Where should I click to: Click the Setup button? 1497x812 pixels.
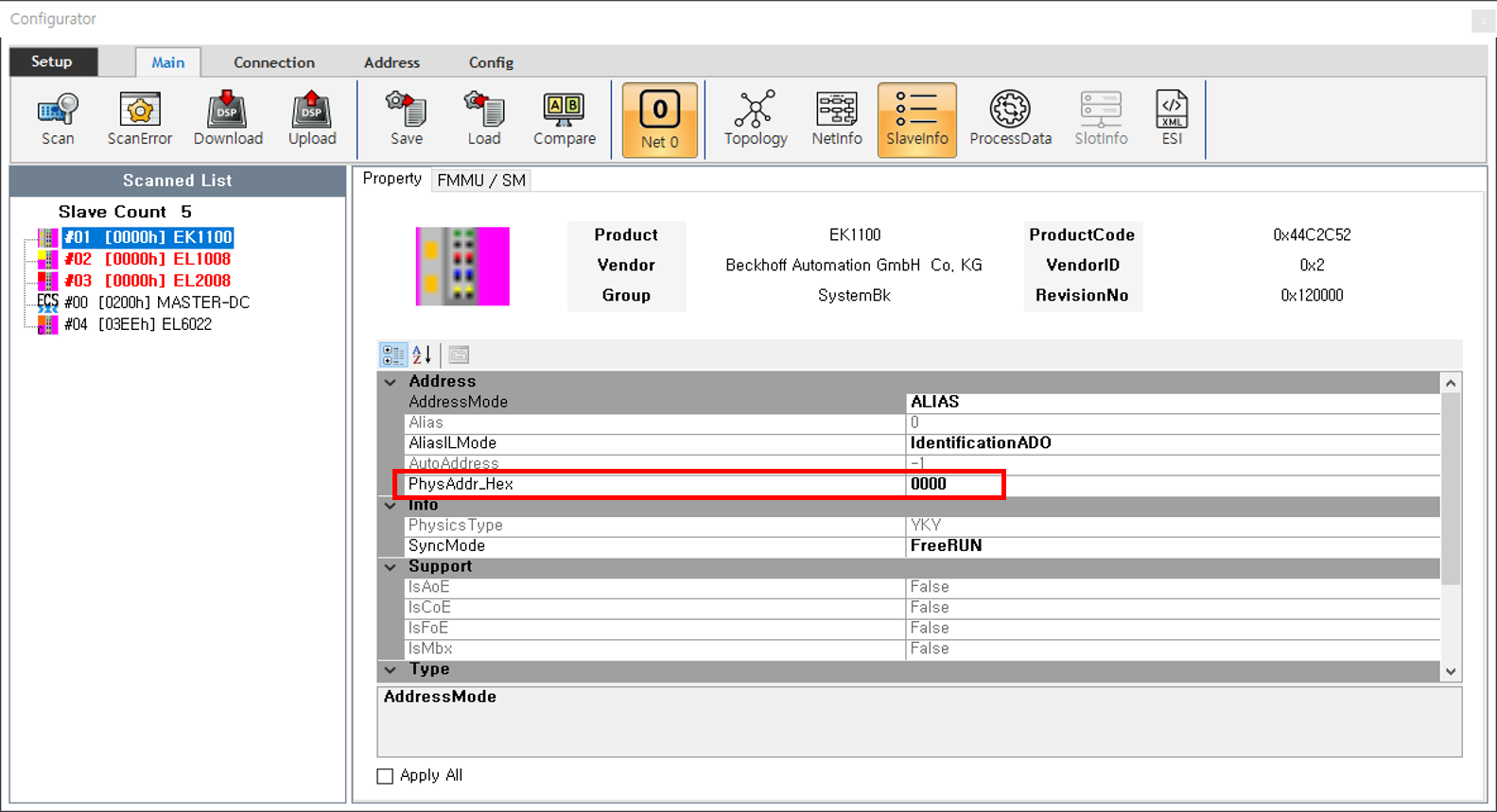[x=53, y=61]
